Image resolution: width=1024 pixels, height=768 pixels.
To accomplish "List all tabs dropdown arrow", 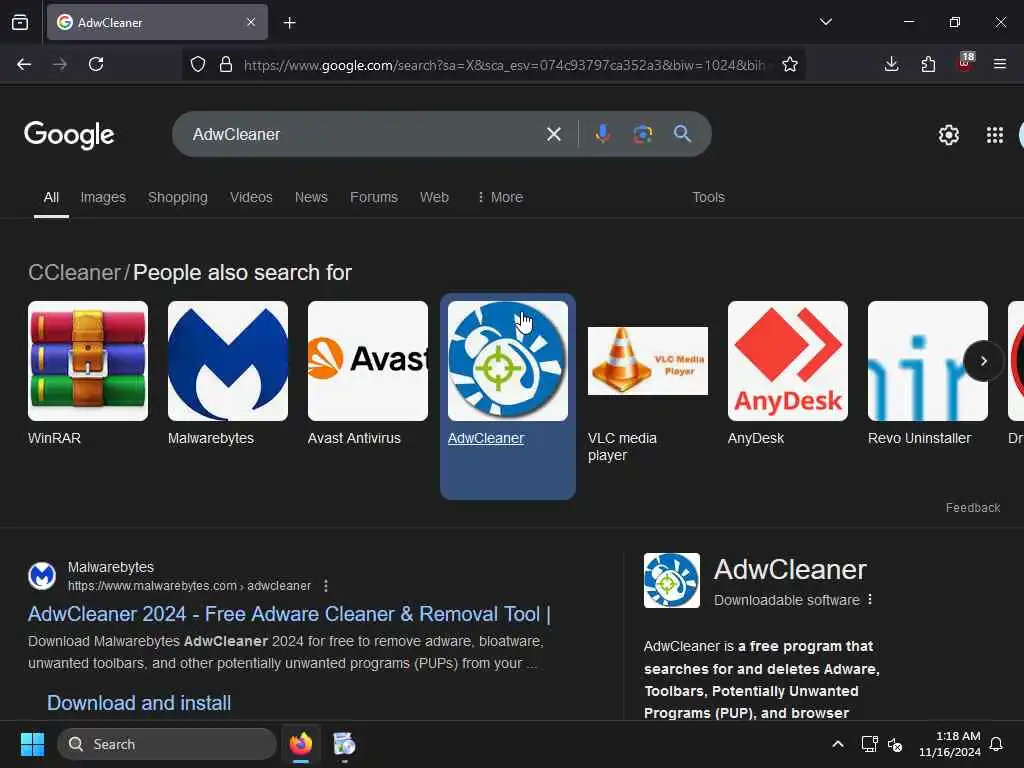I will (x=825, y=22).
